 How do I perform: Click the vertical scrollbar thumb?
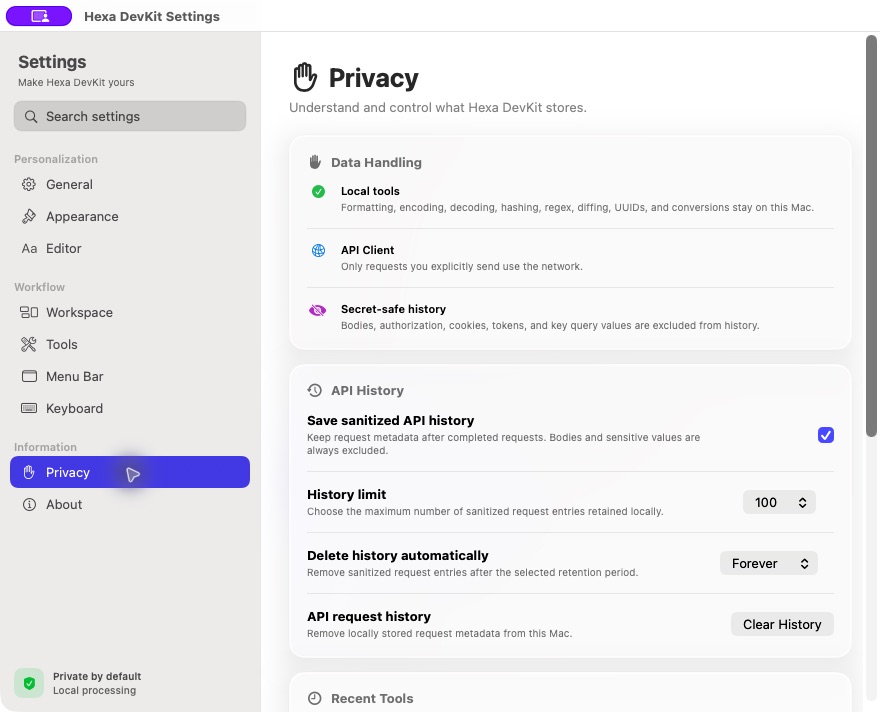871,236
